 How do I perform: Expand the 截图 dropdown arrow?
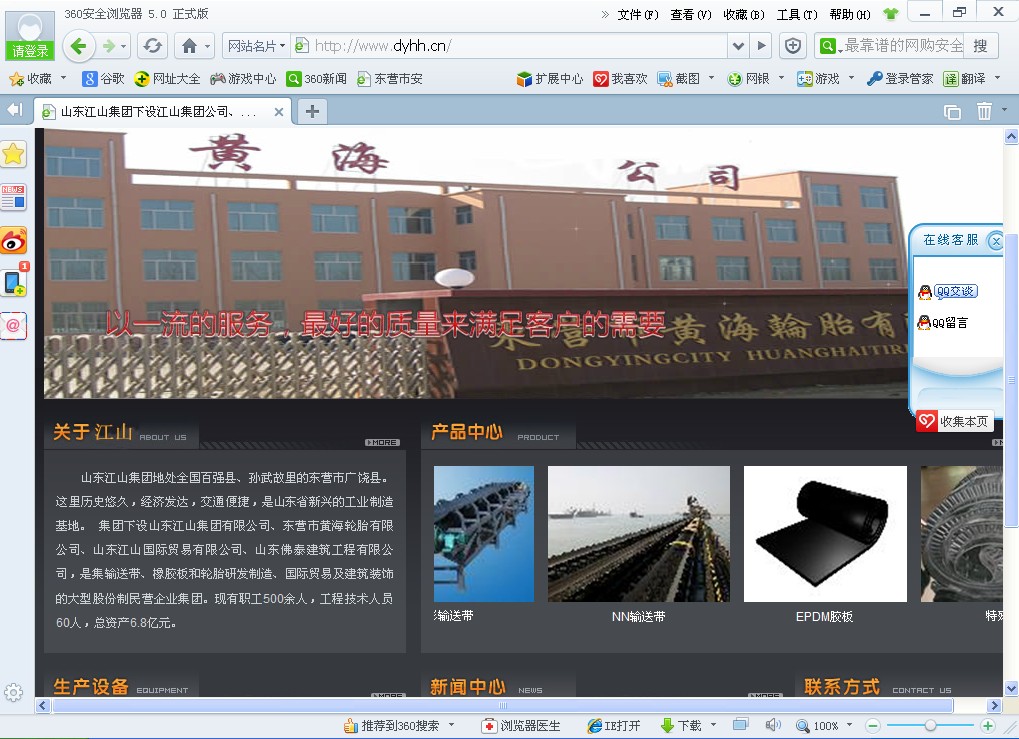click(x=711, y=78)
